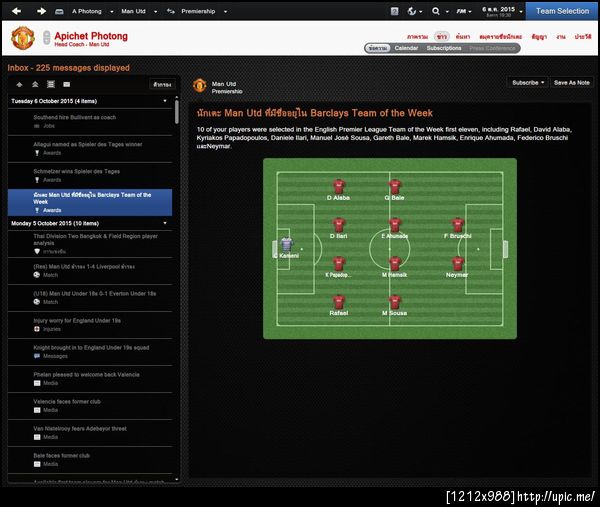The width and height of the screenshot is (600, 507).
Task: Click the envelope icon in inbox toolbar
Action: [67, 85]
